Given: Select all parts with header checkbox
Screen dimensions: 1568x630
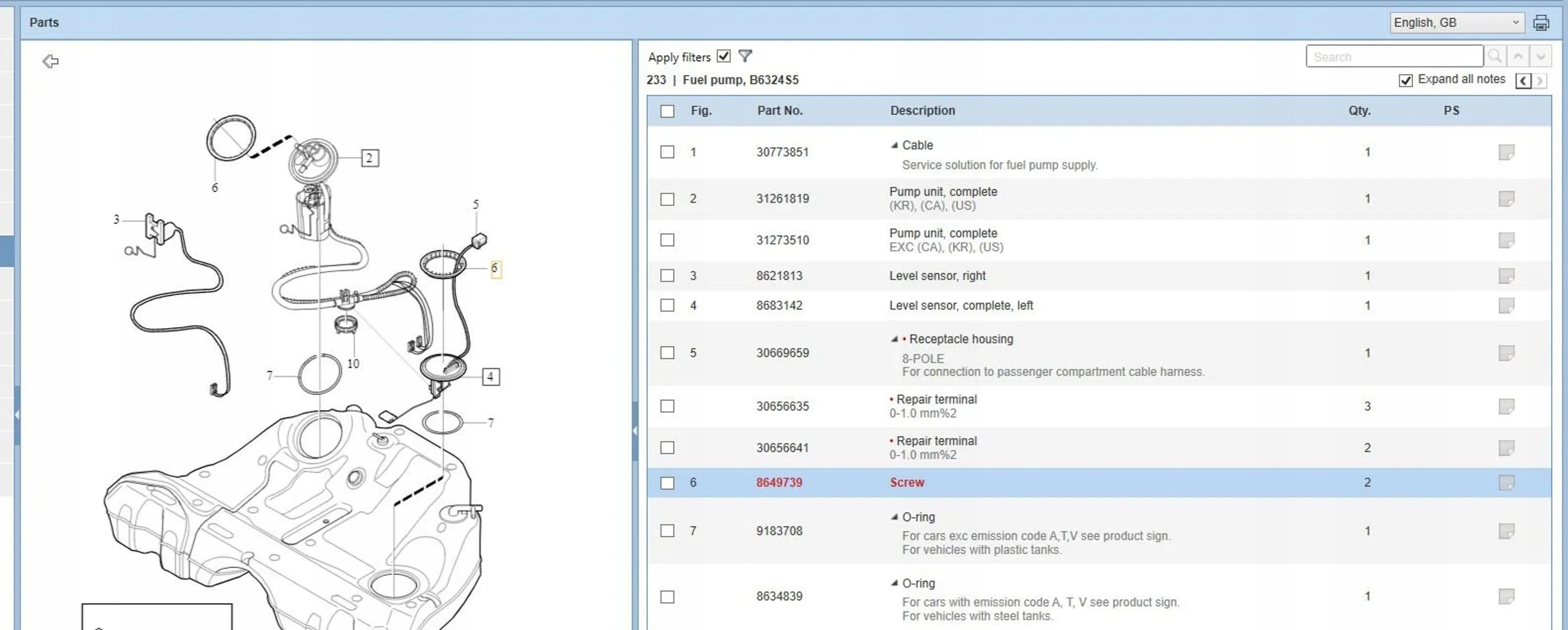Looking at the screenshot, I should pyautogui.click(x=667, y=111).
